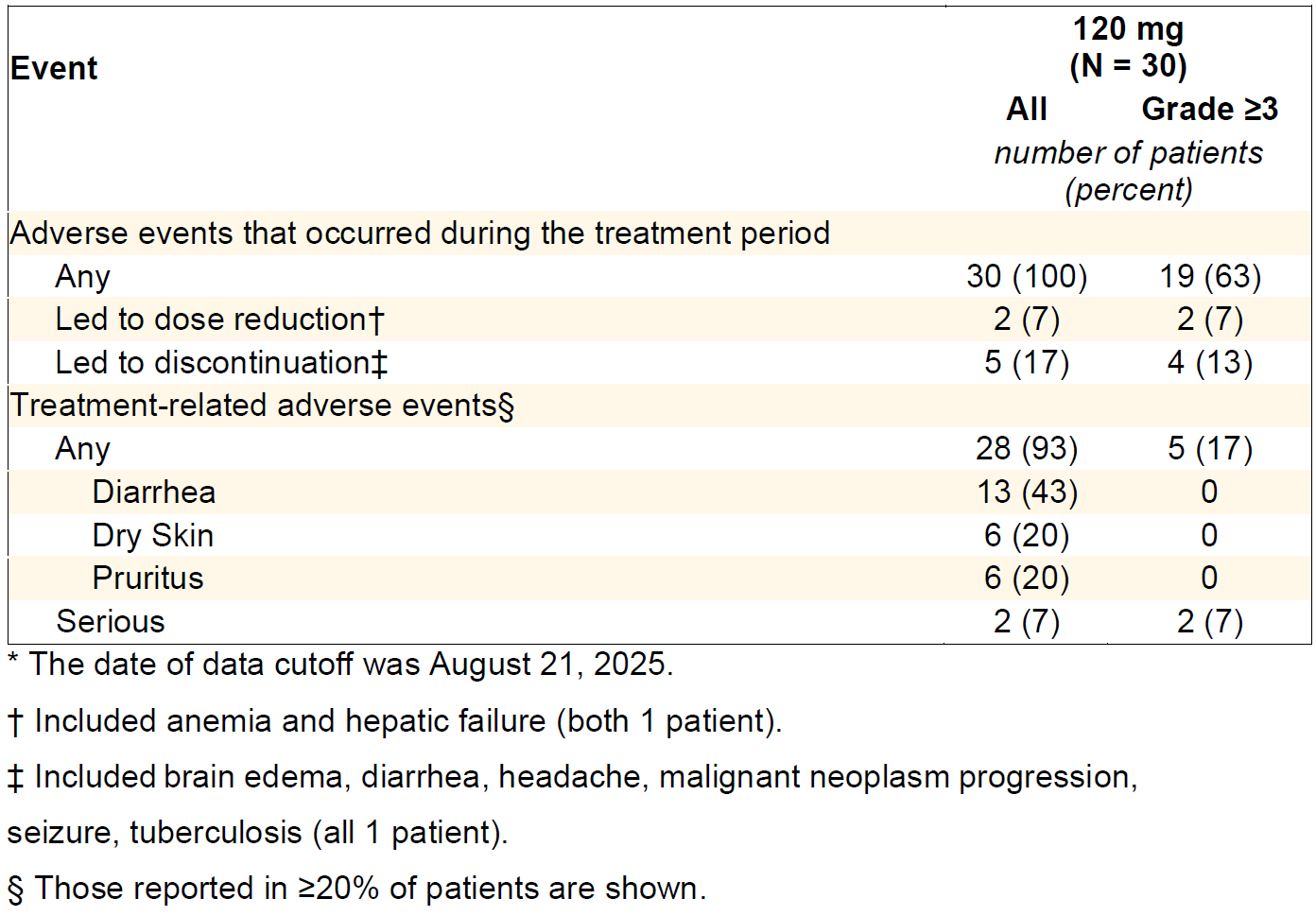Click the Led to discontinuation row label
1316x916 pixels.
221,362
